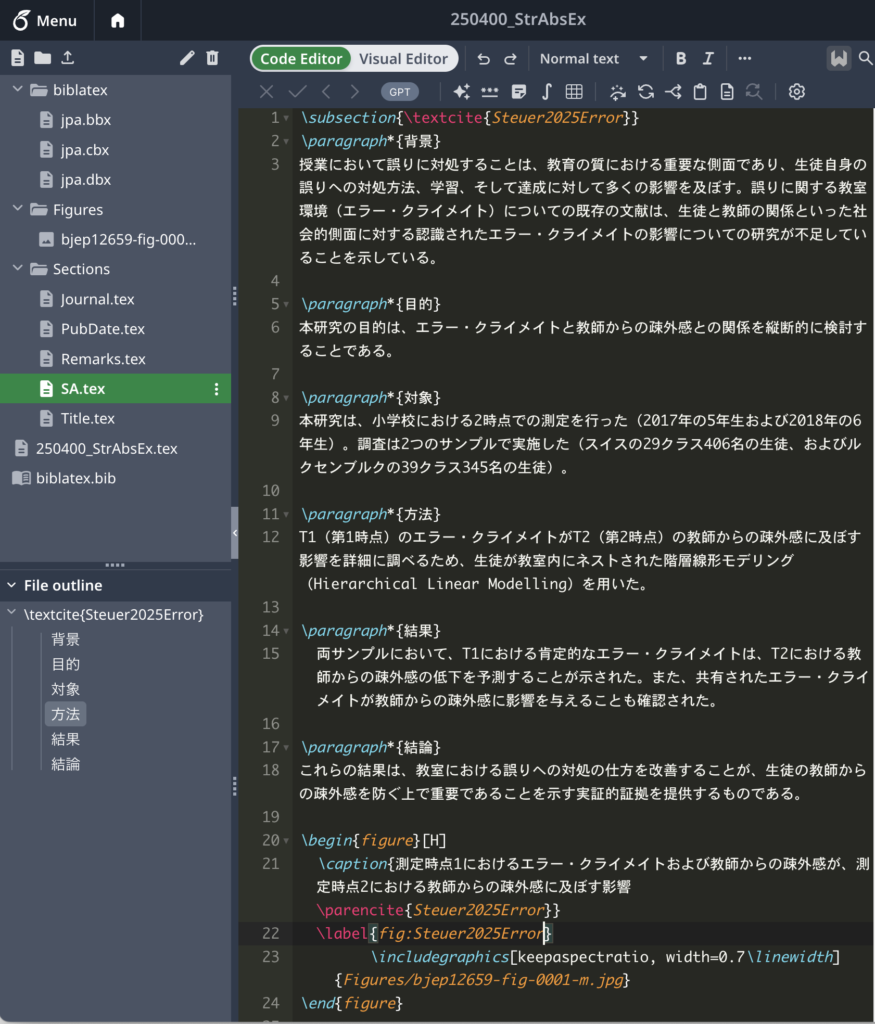Open the gear settings in the toolbar
This screenshot has width=875, height=1024.
pyautogui.click(x=796, y=92)
